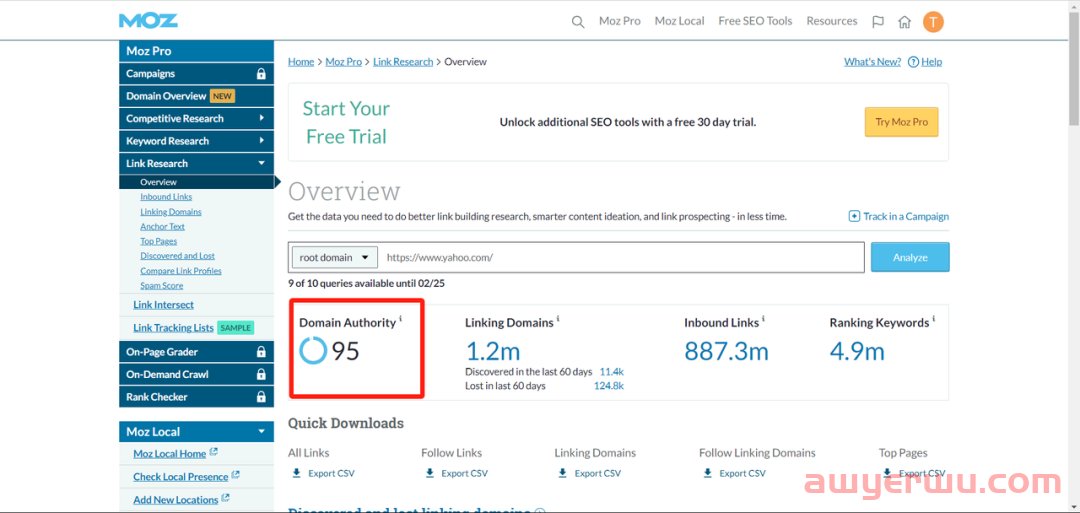Click the 4.9m Ranking Keywords value
Image resolution: width=1080 pixels, height=513 pixels.
(x=857, y=351)
